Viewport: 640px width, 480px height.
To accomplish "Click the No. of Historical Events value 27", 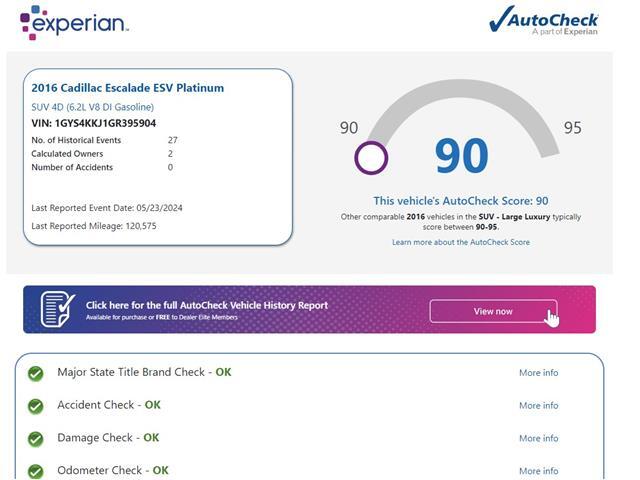I will click(173, 140).
